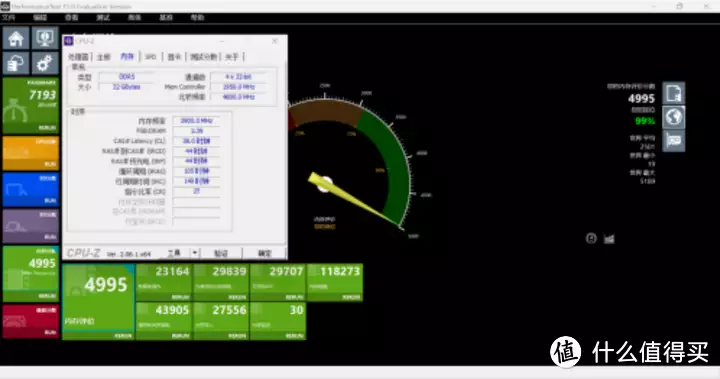Click the system information monitor icon
The width and height of the screenshot is (720, 379).
pos(45,38)
